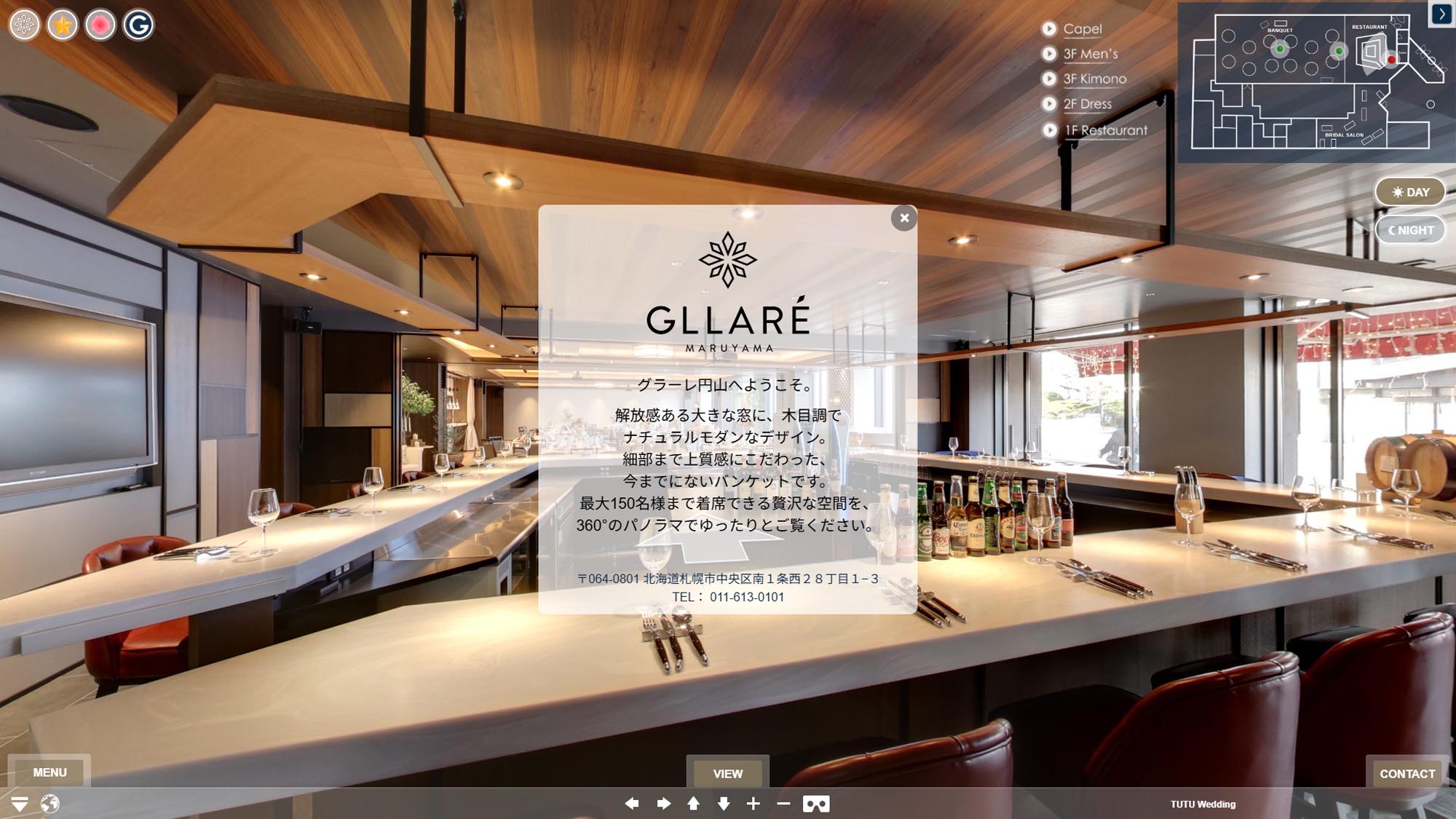Click the down-triangle collapse toolbar icon

[20, 804]
